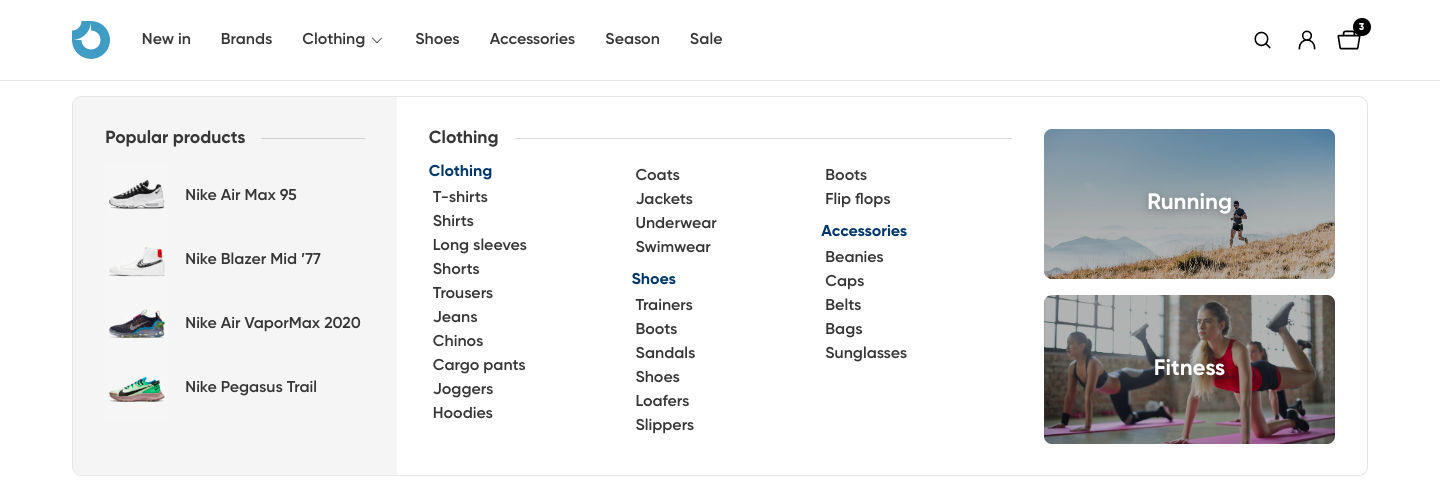Click Nike Pegasus Trail shoe thumbnail
Image resolution: width=1440 pixels, height=491 pixels.
tap(137, 387)
